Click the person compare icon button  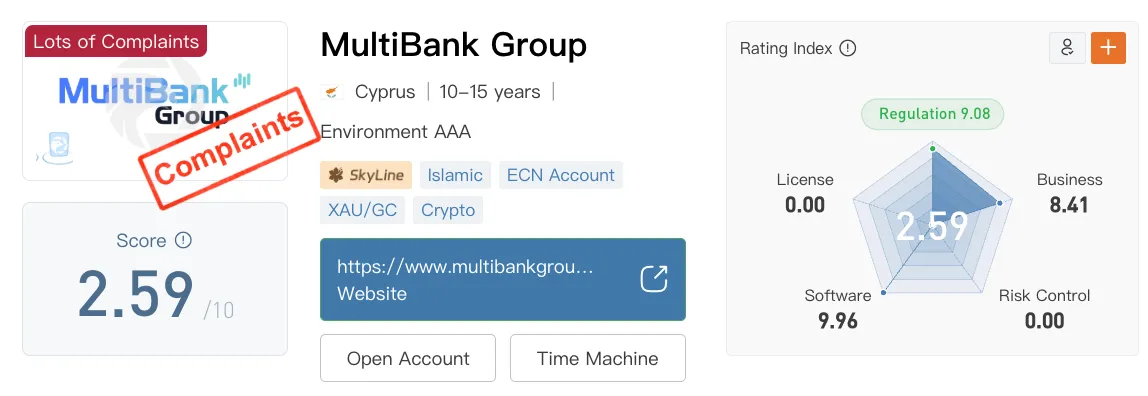(1067, 48)
